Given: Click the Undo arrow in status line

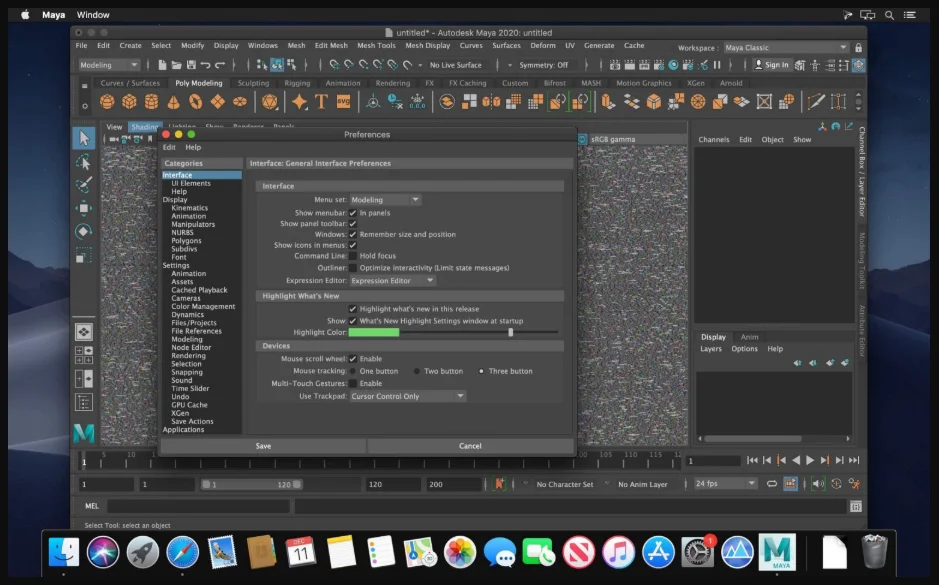Looking at the screenshot, I should click(205, 65).
